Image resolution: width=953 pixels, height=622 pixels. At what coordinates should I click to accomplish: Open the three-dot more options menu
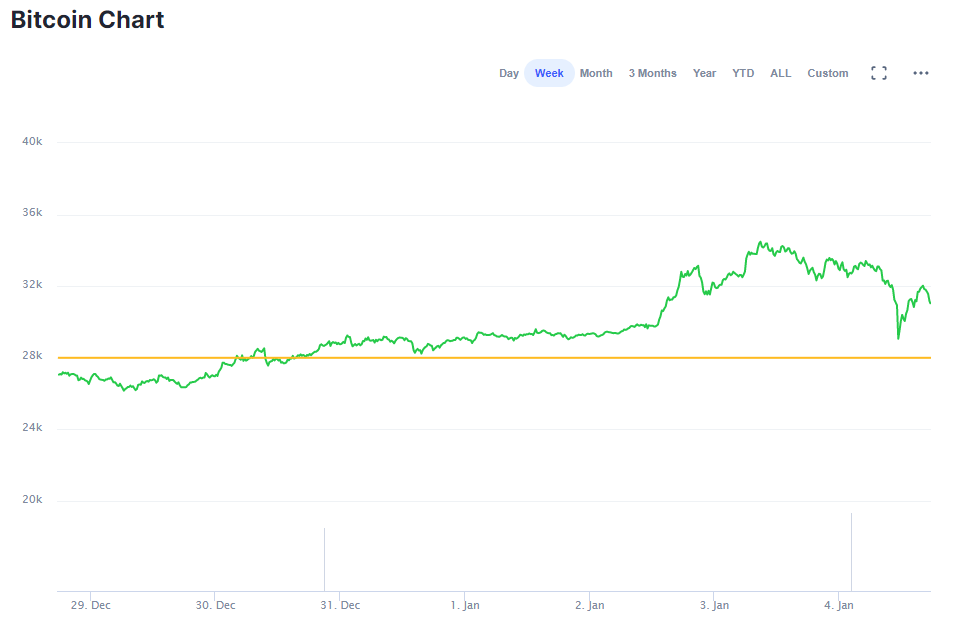pyautogui.click(x=920, y=73)
